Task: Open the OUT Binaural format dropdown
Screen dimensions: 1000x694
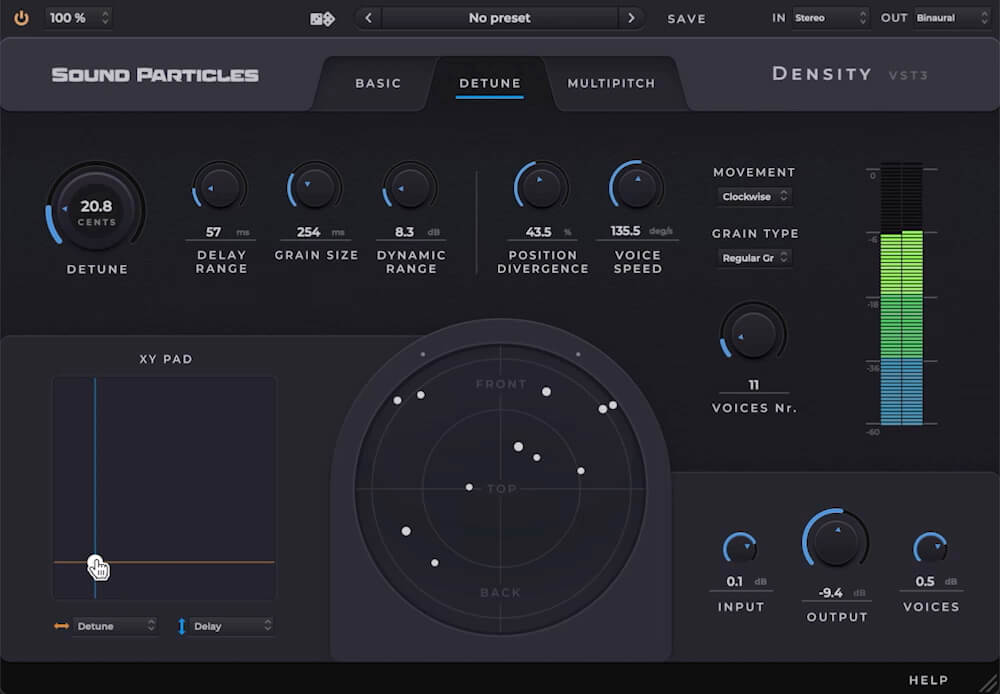Action: pos(952,18)
